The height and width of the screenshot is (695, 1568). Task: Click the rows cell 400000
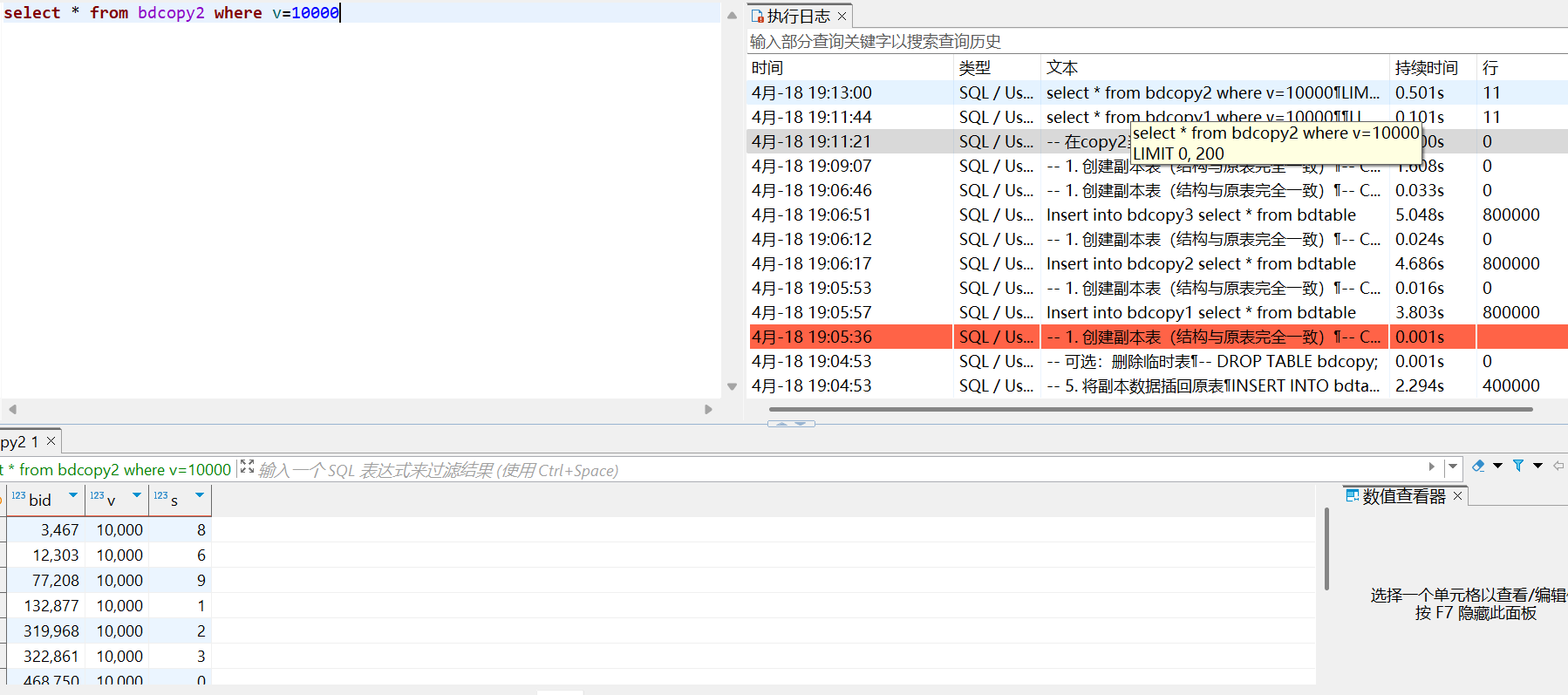1510,385
